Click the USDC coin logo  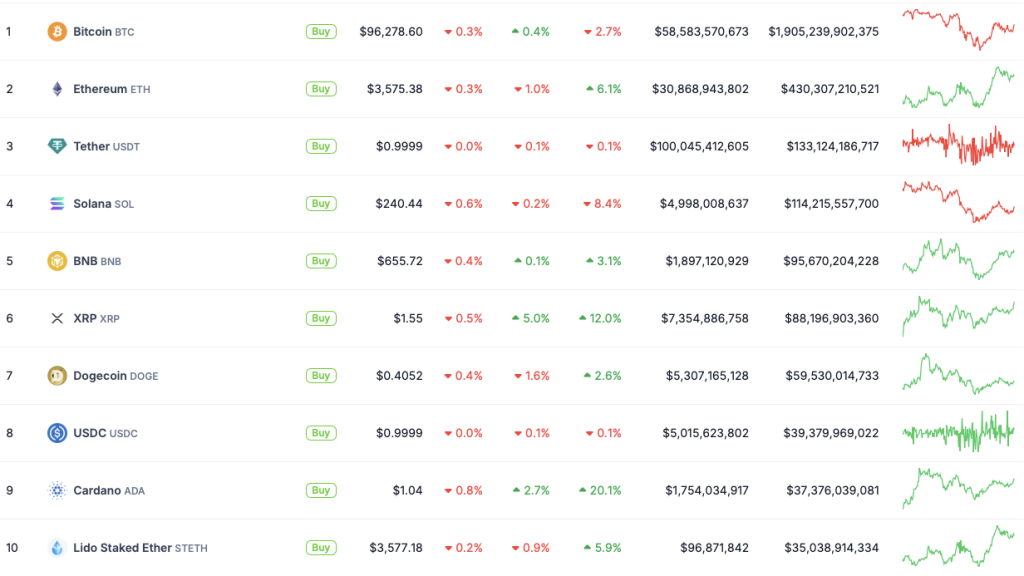pos(56,433)
